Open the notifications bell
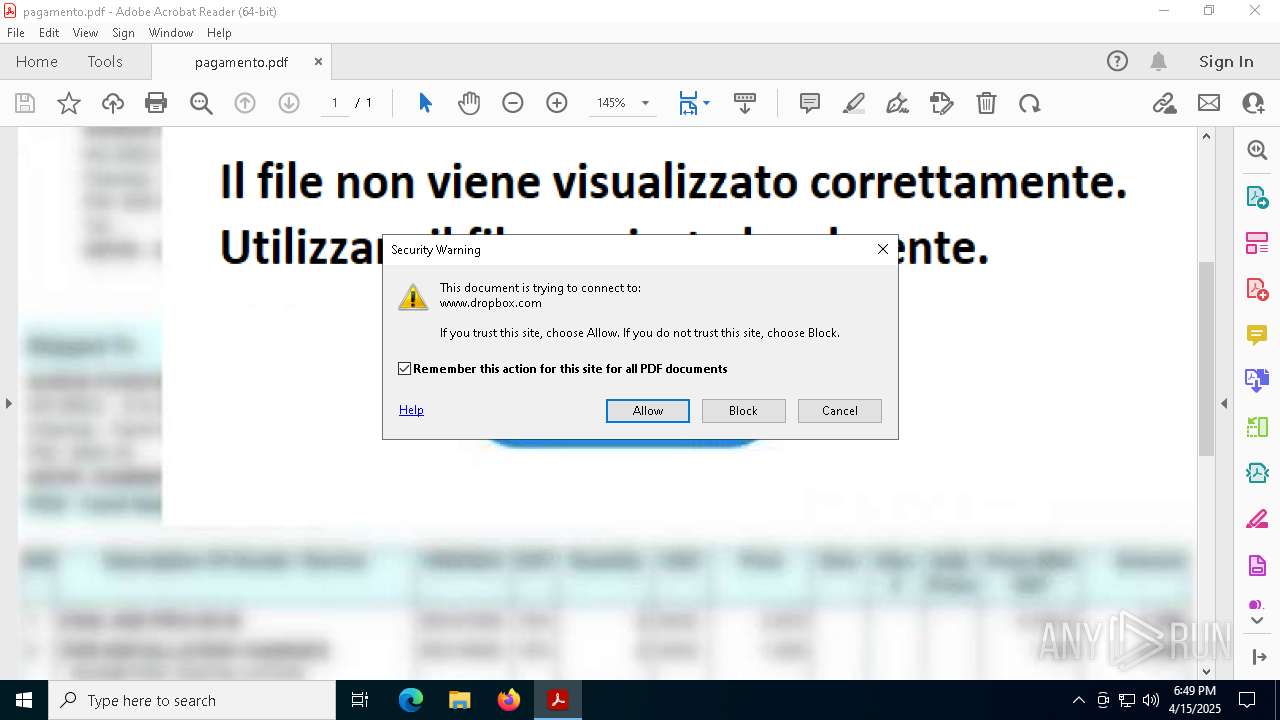This screenshot has width=1280, height=720. click(x=1158, y=61)
